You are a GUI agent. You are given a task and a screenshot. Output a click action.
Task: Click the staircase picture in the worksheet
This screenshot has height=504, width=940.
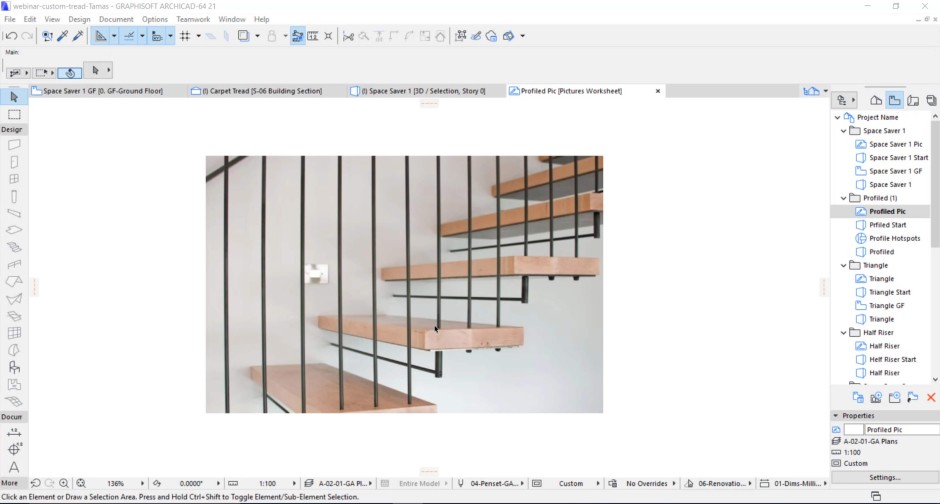(404, 284)
